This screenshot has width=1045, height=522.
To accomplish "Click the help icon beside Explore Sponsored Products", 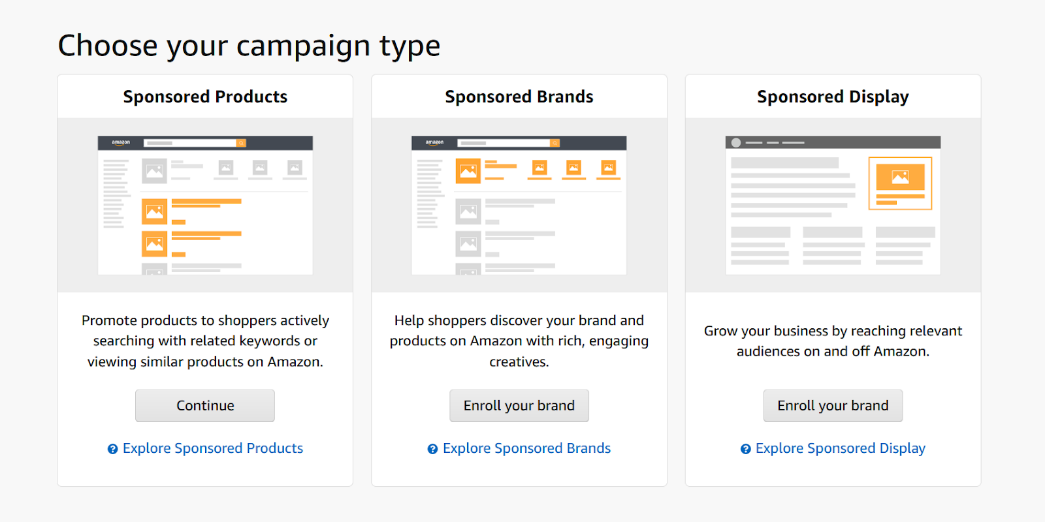I will coord(113,449).
